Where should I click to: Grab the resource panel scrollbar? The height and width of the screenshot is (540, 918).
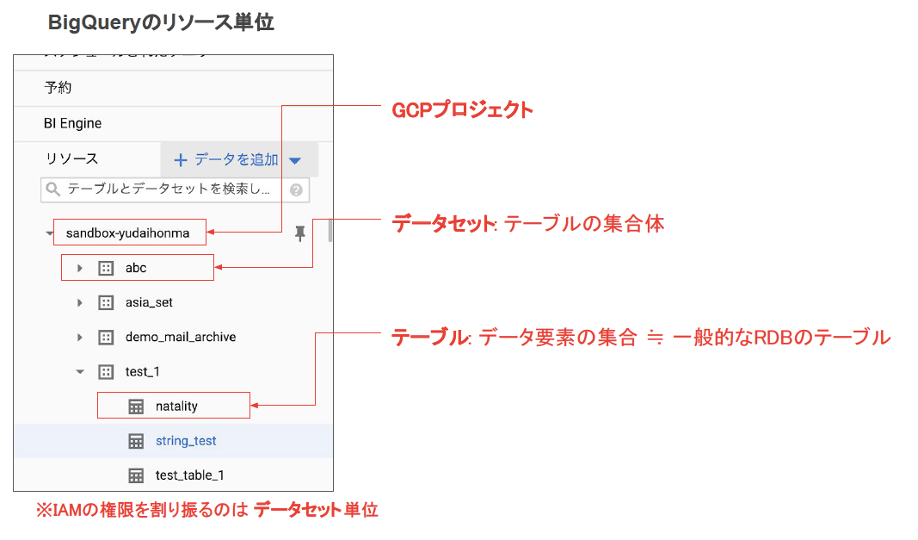[330, 230]
